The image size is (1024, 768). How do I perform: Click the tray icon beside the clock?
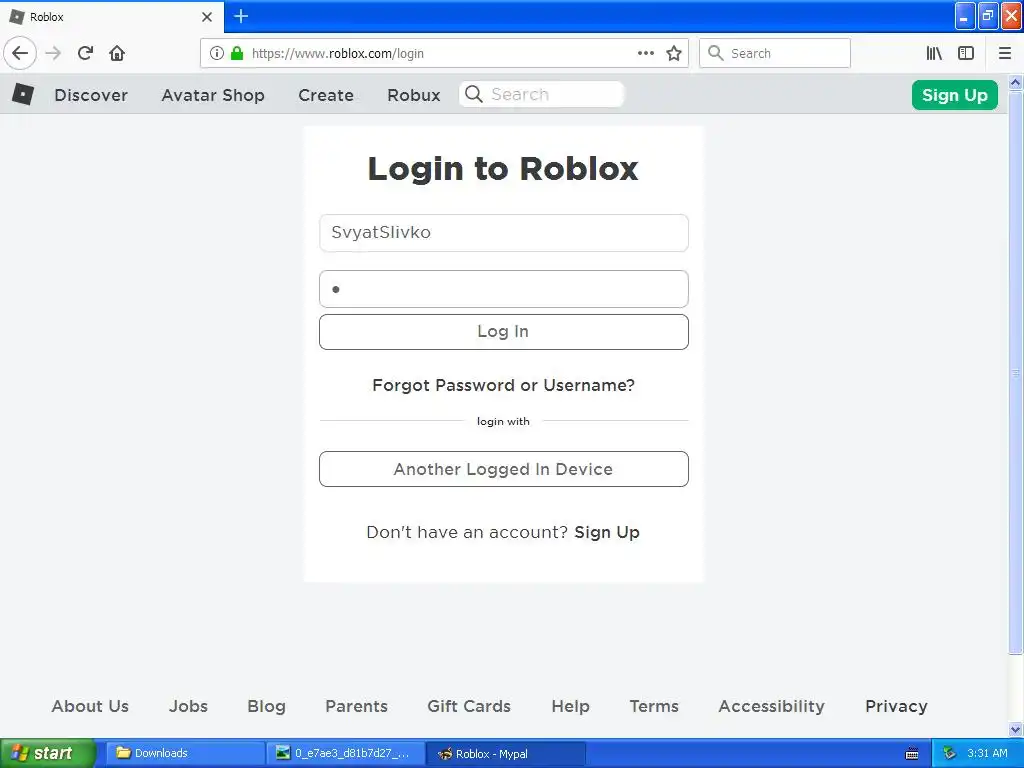pos(950,753)
